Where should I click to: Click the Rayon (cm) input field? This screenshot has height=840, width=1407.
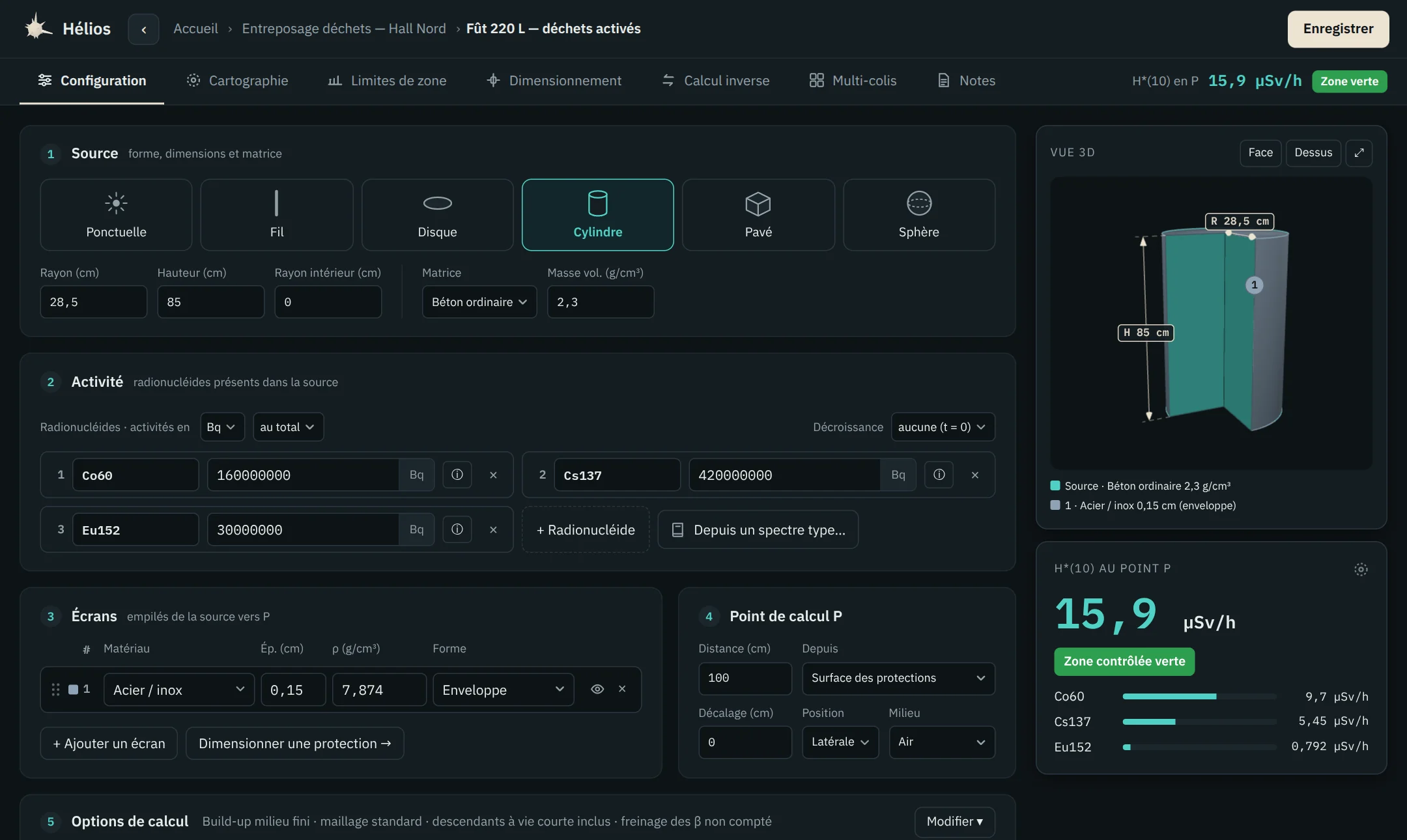click(94, 302)
